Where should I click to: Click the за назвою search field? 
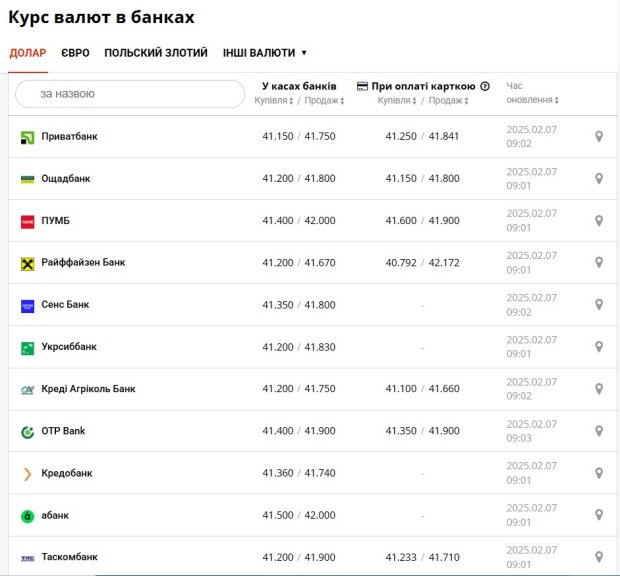pyautogui.click(x=130, y=94)
